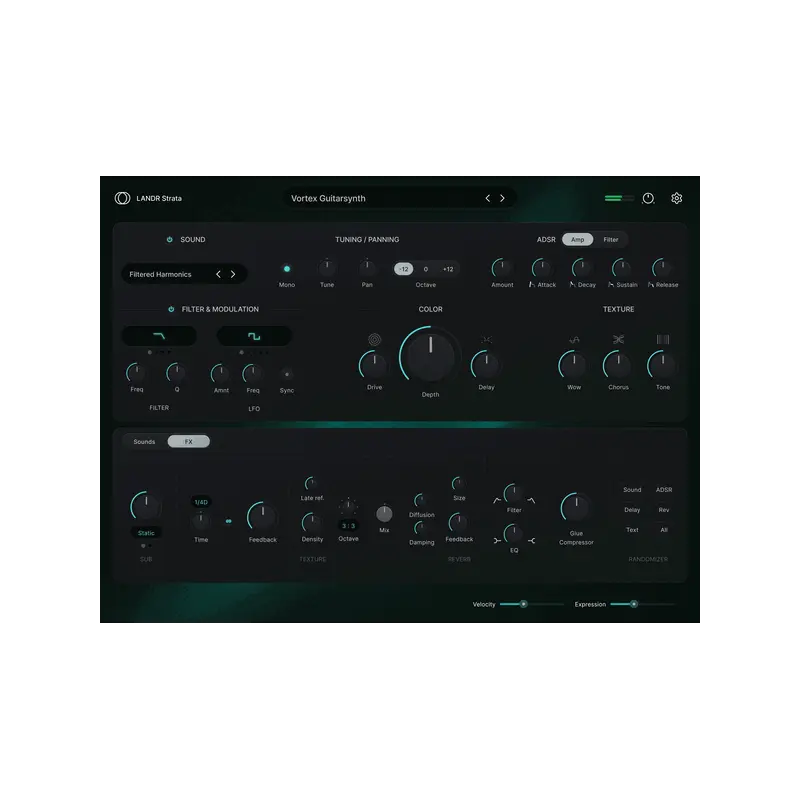The image size is (800, 800).
Task: Click the Tune knob
Action: pos(327,267)
